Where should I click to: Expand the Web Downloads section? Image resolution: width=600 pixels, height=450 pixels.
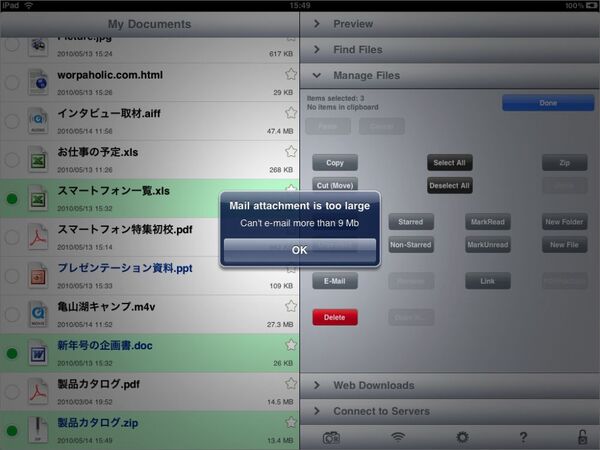(x=450, y=385)
